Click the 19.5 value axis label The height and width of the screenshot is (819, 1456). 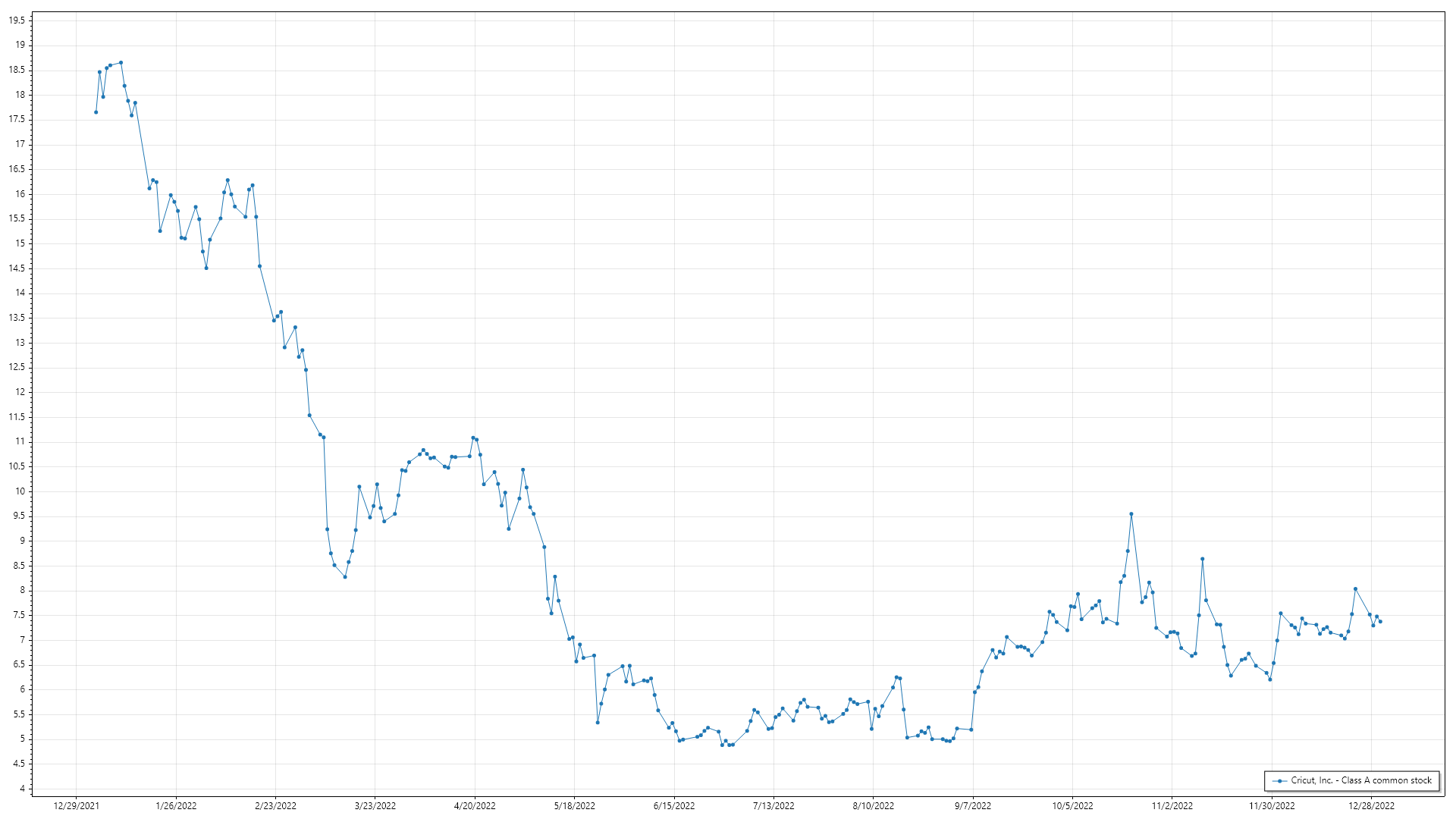click(x=17, y=20)
